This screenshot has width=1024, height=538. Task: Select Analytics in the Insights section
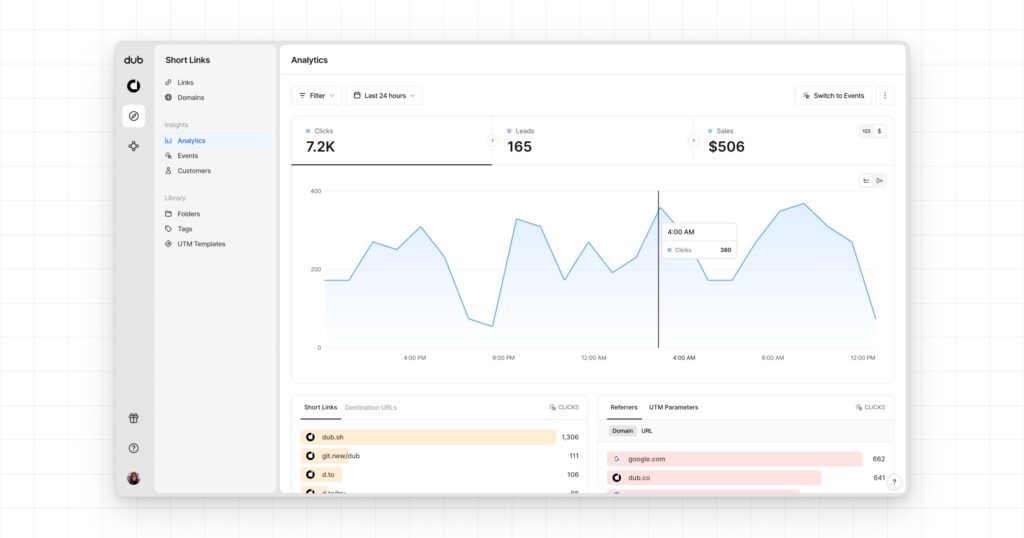216,140
